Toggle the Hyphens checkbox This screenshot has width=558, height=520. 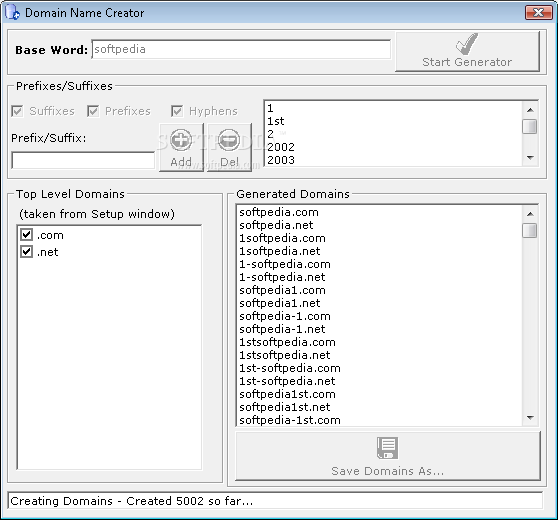pos(177,111)
